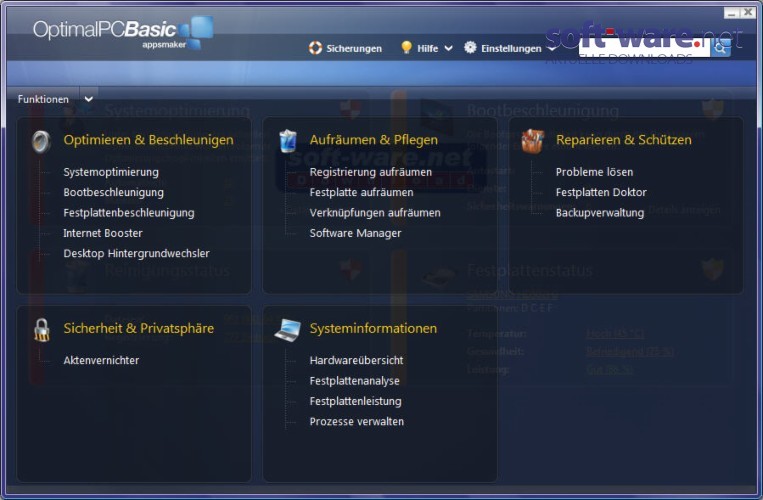The image size is (763, 500).
Task: Close the OptimalPC window
Action: click(x=748, y=13)
